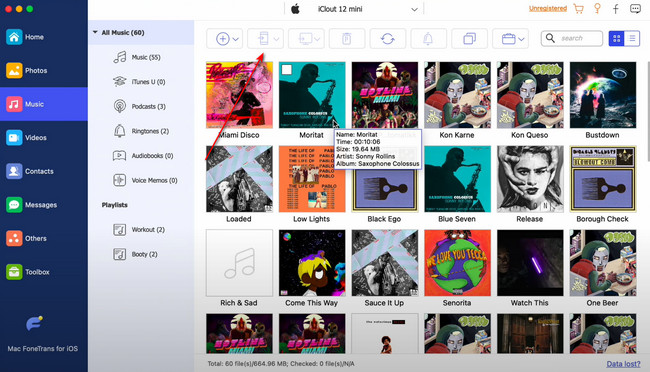Click the vertical scrollbar on the right
Viewport: 650px width, 372px height.
(648, 110)
